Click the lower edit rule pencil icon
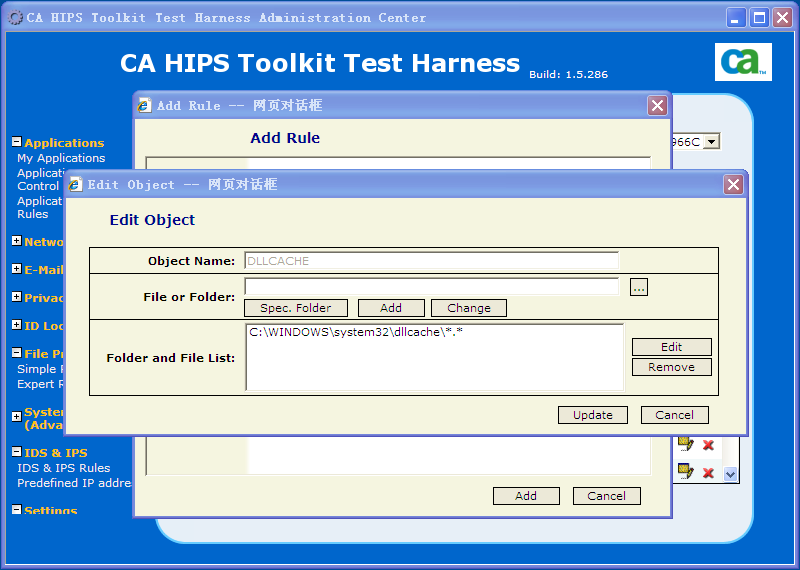 point(686,471)
